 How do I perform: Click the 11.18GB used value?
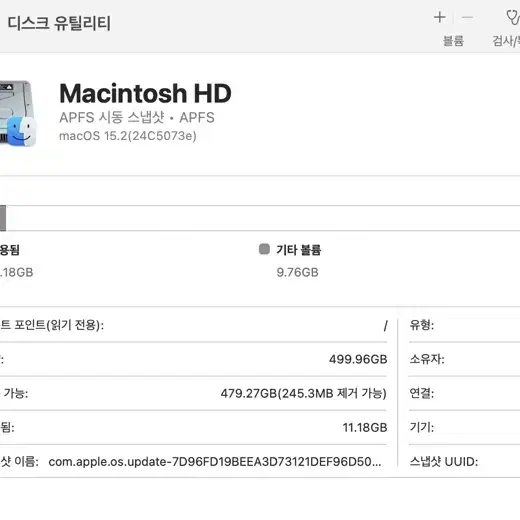(365, 427)
